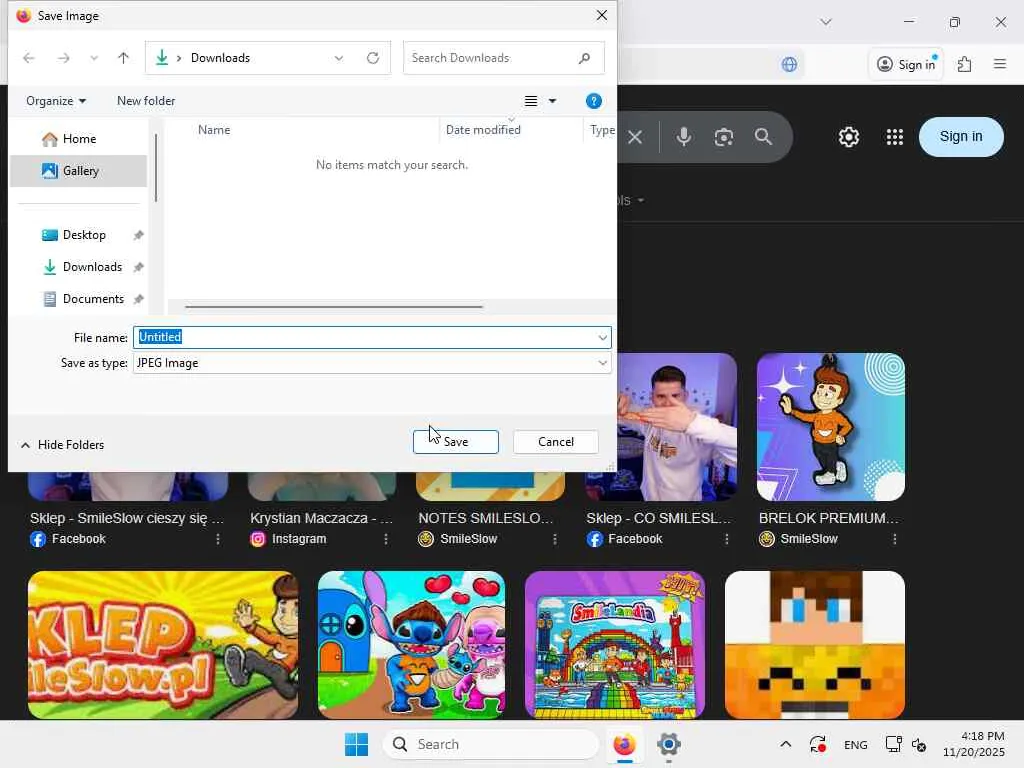The height and width of the screenshot is (768, 1024).
Task: Open the SmileSlow.pl shop banner image
Action: point(163,645)
